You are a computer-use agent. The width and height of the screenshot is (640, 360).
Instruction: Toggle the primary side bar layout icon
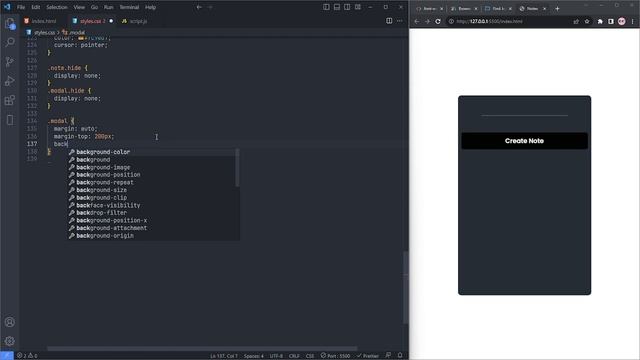[x=326, y=7]
